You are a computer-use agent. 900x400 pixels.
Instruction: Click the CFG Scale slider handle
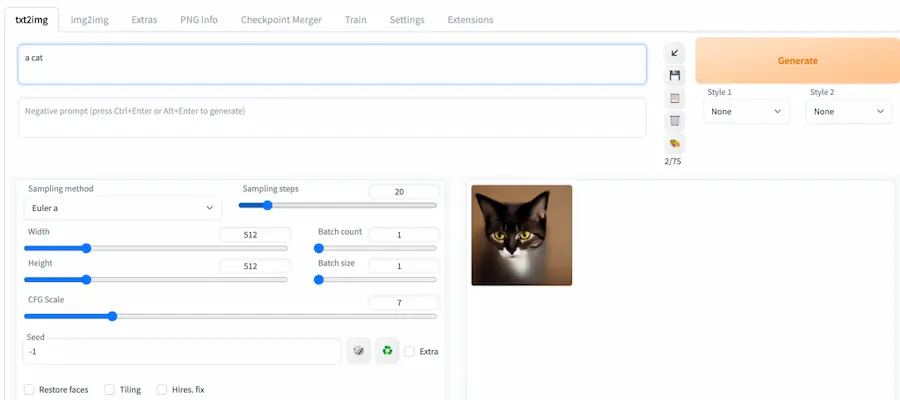coord(112,316)
